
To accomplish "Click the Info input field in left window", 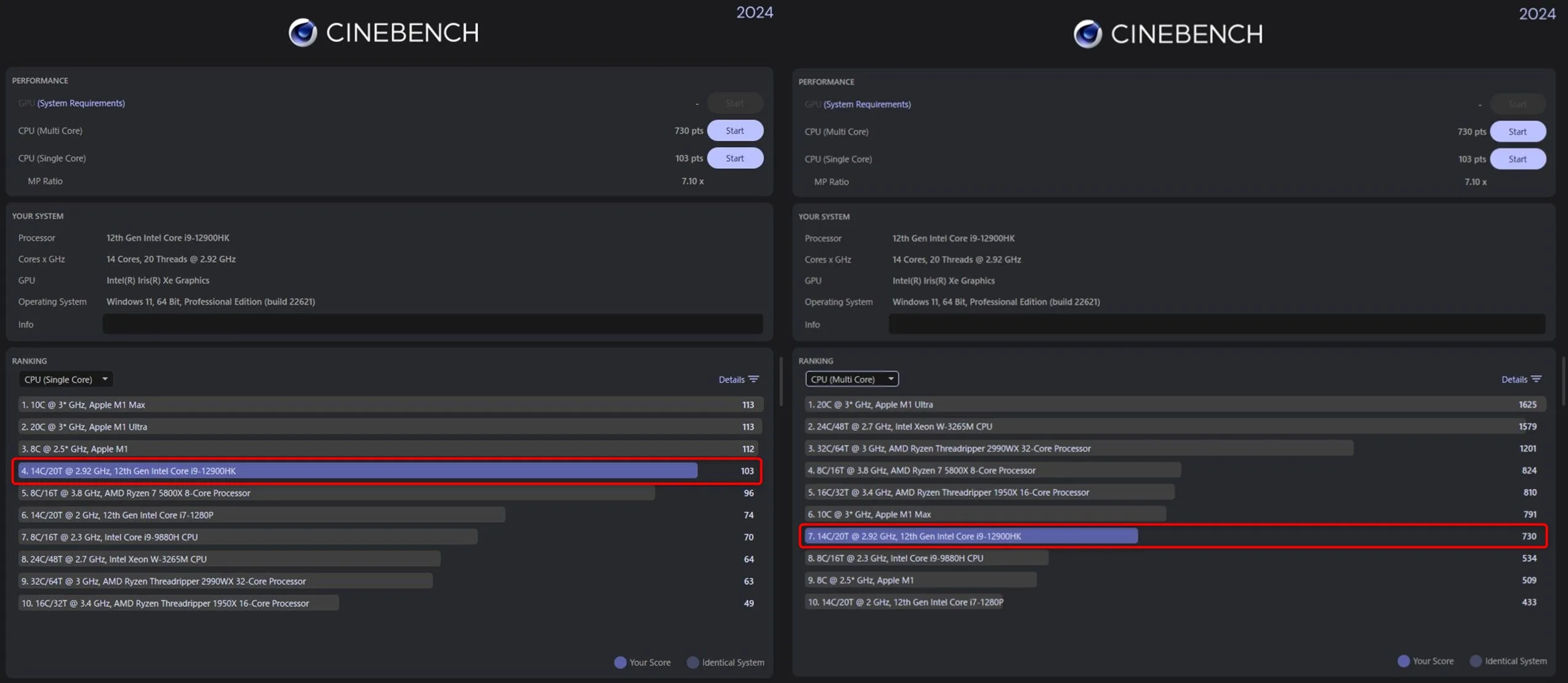I will (x=433, y=324).
